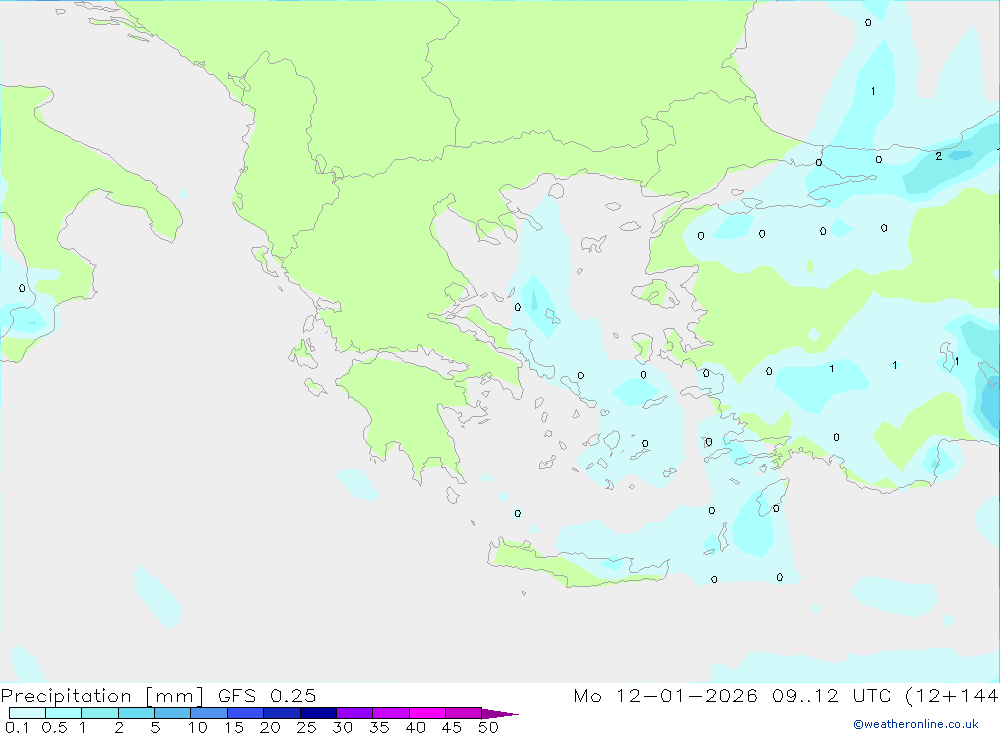Viewport: 1000px width, 733px height.
Task: Click the '09..12 UTC' time text
Action: (831, 695)
